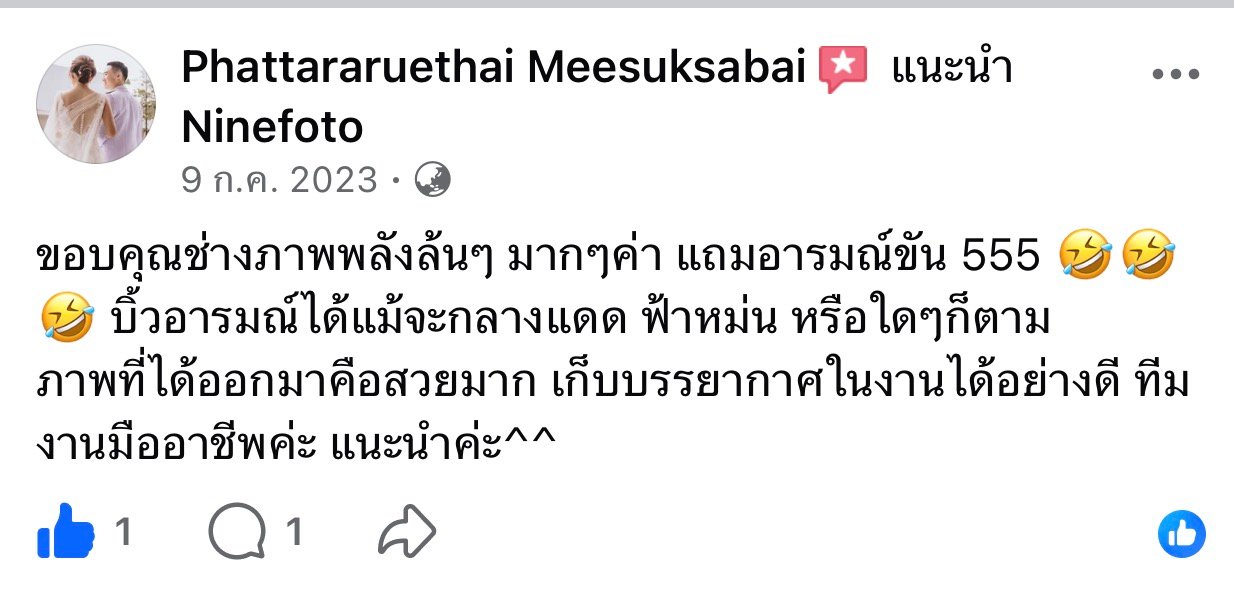Open the Ninefoto page link
This screenshot has height=597, width=1234.
coord(272,127)
